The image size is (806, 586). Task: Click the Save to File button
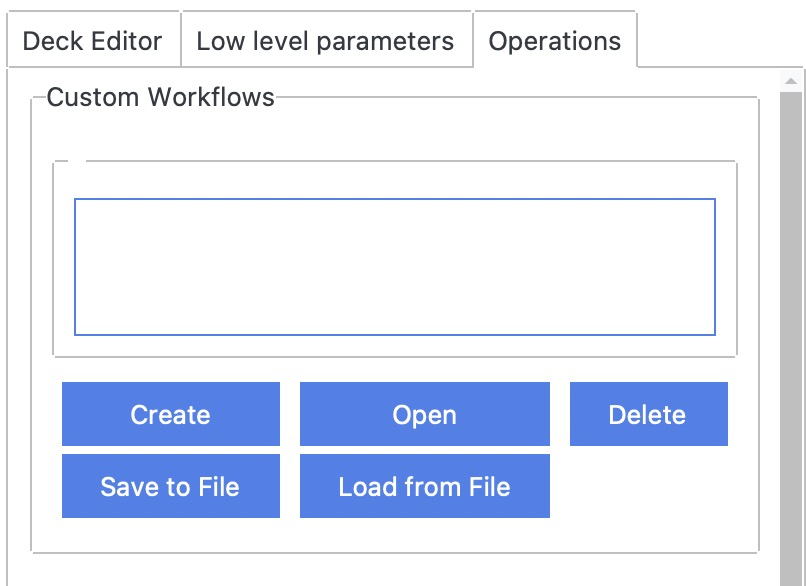170,486
